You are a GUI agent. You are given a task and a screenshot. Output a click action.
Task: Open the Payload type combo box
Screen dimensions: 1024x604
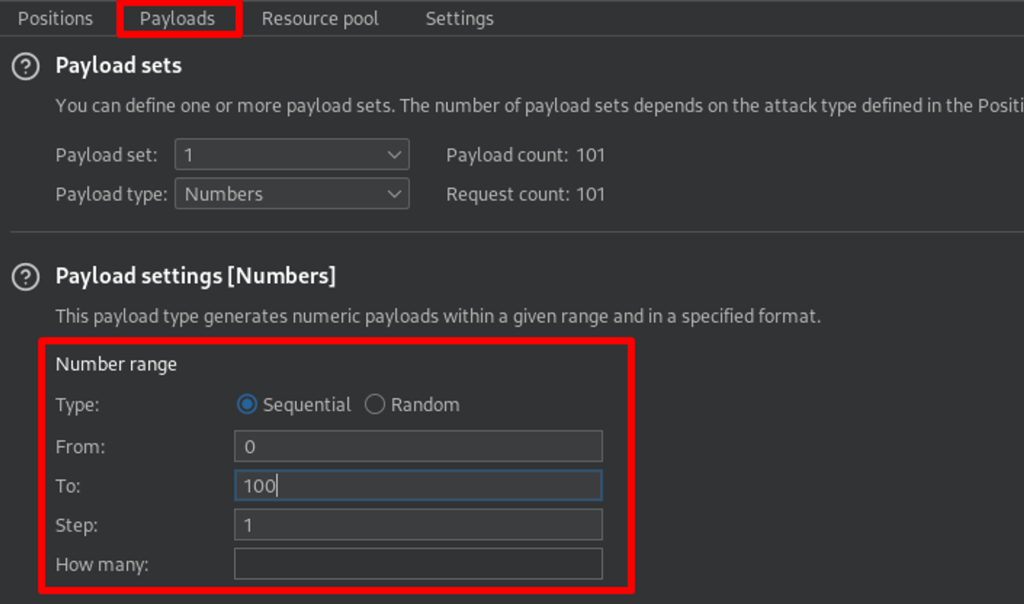(x=292, y=194)
